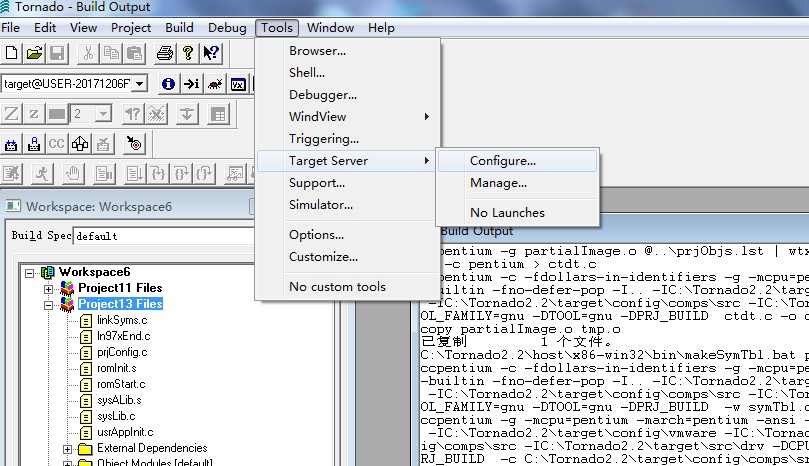Select Configure... in Target Server submenu

[517, 161]
